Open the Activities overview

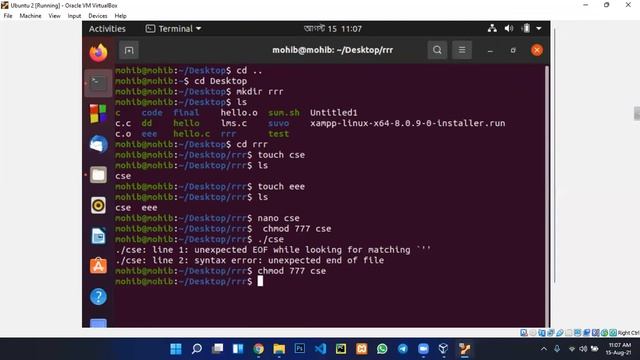pos(107,29)
